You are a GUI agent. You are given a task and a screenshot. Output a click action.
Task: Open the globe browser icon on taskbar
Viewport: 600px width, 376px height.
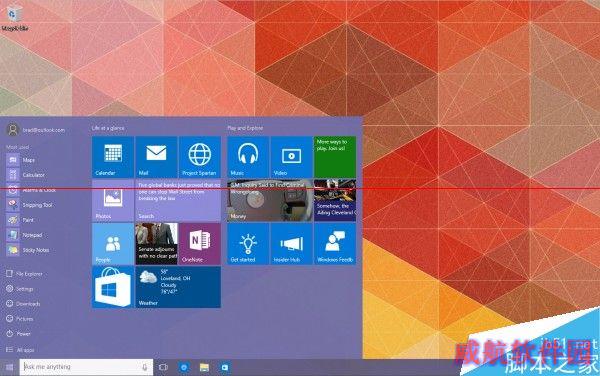point(184,367)
